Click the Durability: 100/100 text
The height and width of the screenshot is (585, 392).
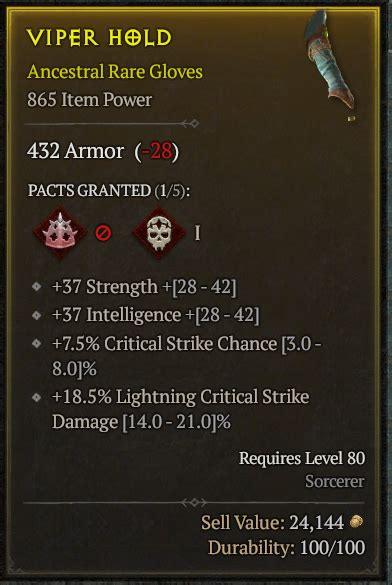tap(286, 548)
